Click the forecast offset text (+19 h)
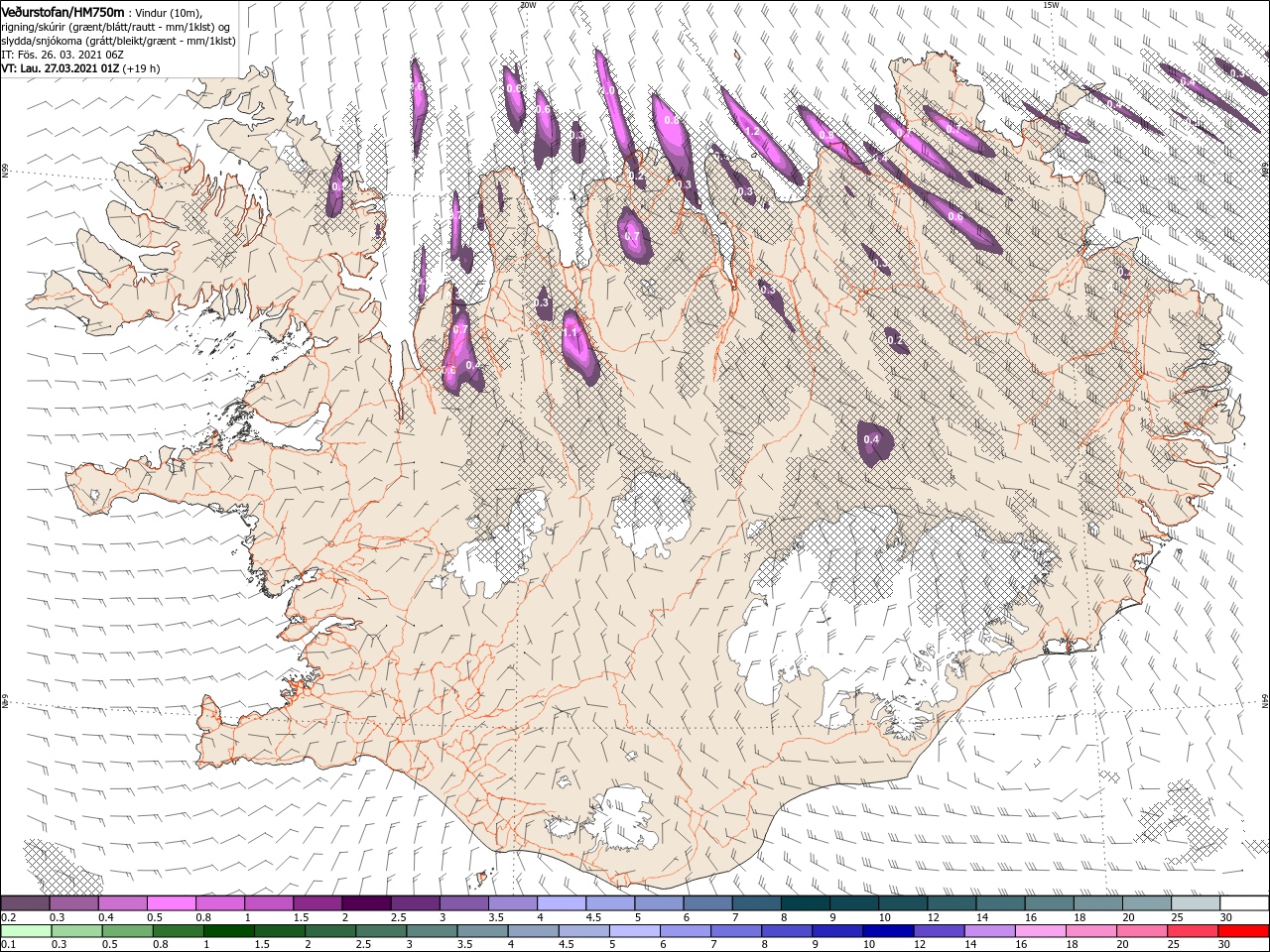Screen dimensions: 1270x952 143,68
